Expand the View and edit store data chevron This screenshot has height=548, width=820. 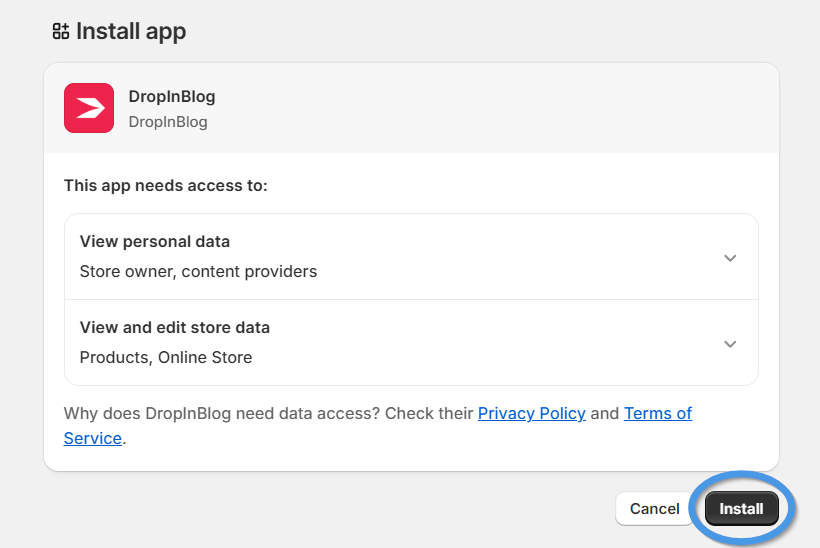point(730,344)
